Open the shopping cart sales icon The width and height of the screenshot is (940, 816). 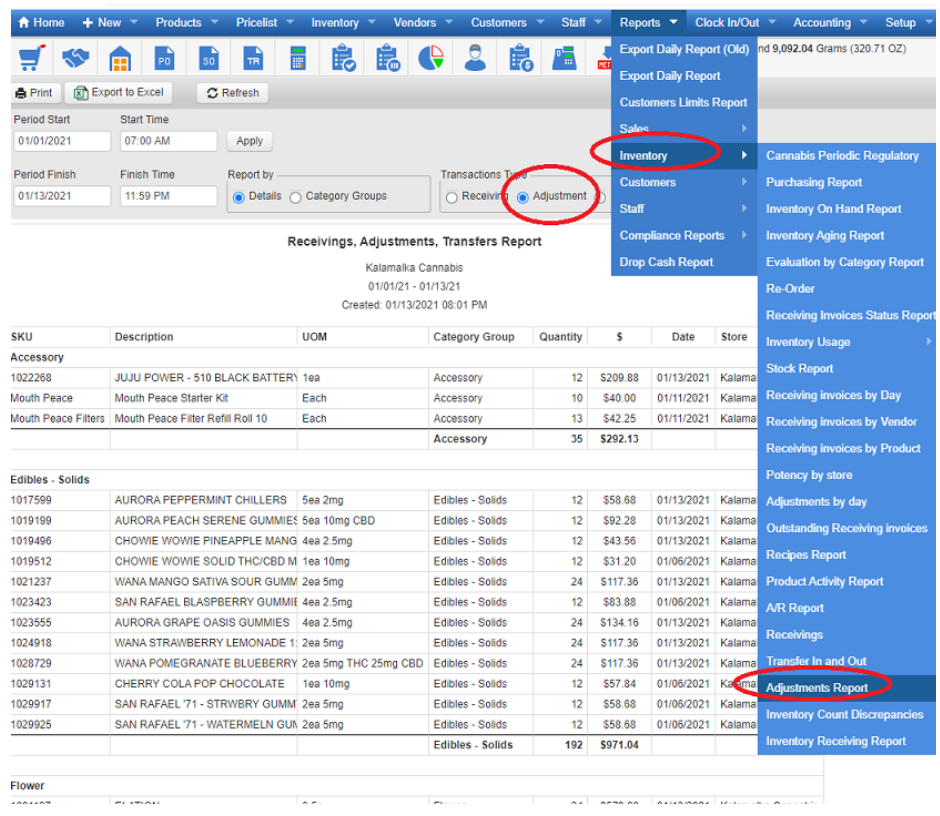(31, 58)
